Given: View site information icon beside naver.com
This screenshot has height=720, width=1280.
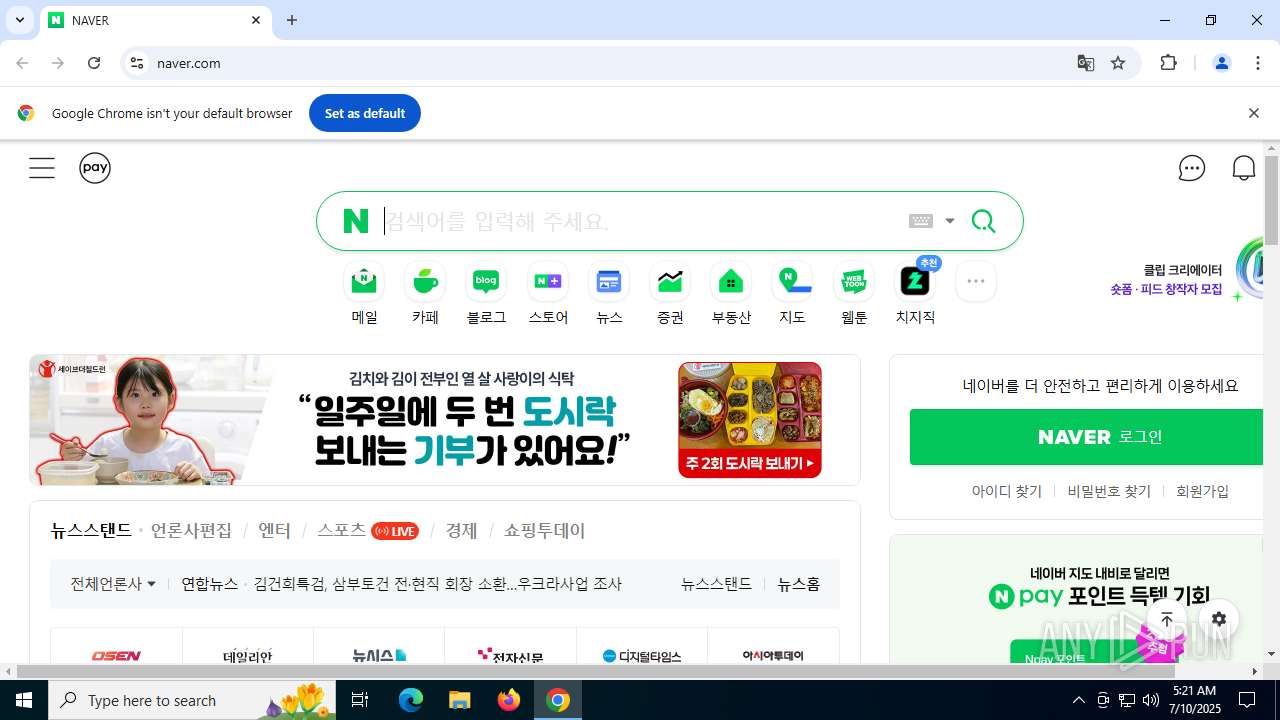Looking at the screenshot, I should (137, 63).
